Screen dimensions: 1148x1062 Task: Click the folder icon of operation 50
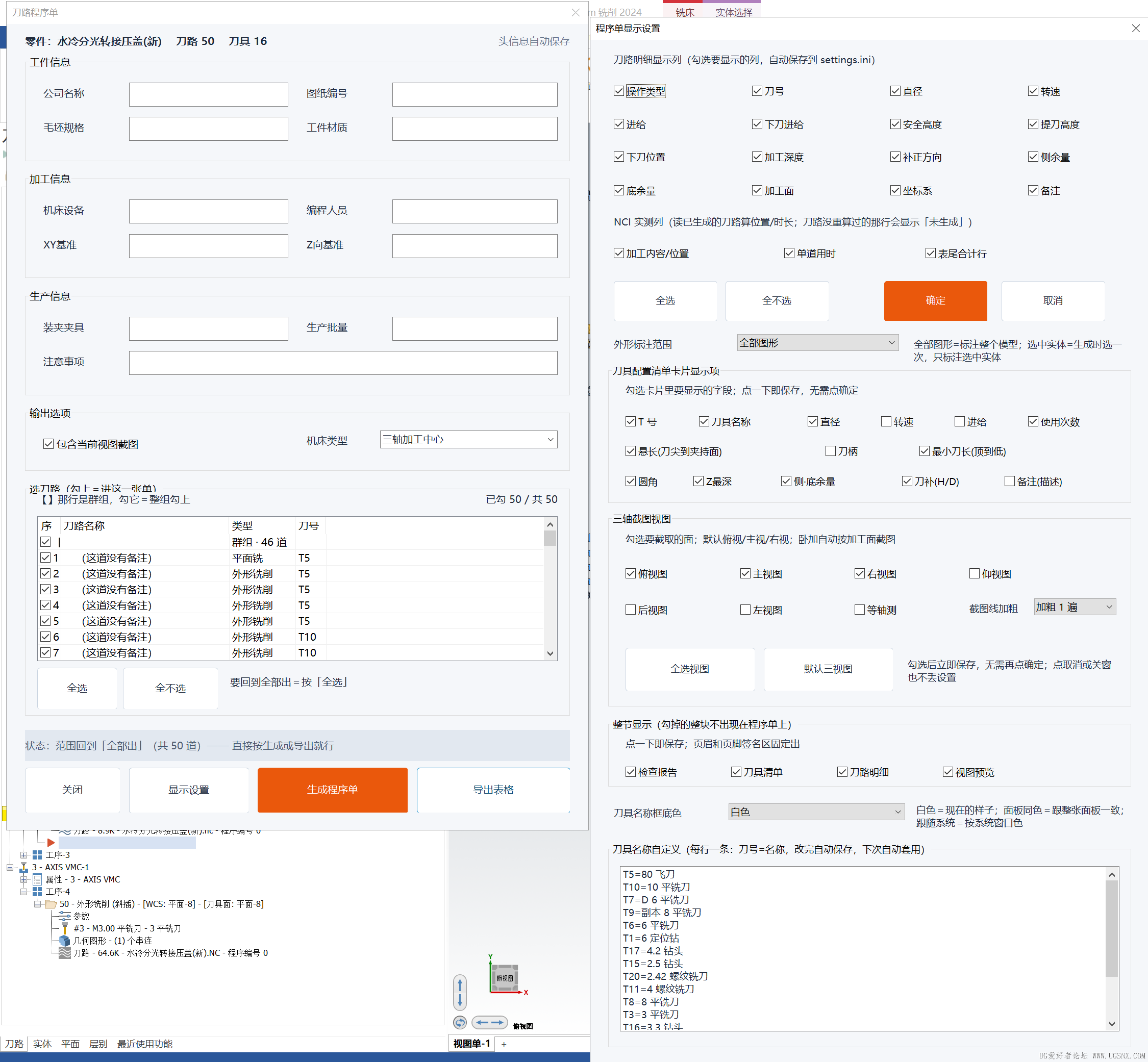(x=51, y=904)
